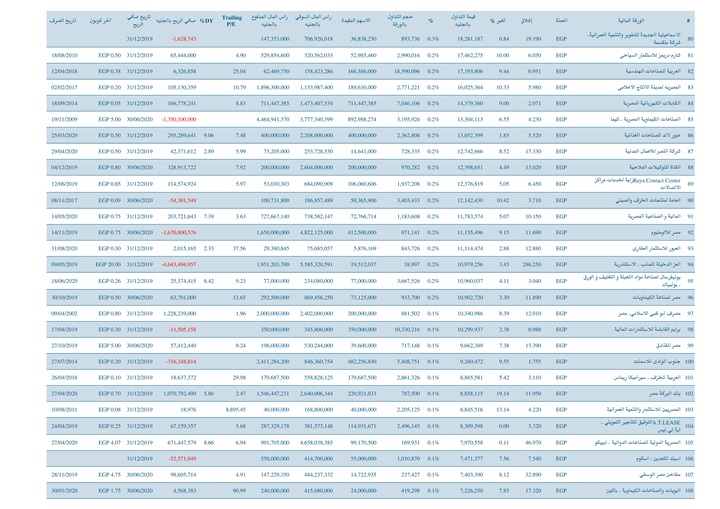720x509 pixels.
Task: Click the Trailing P/E value '29.98'
Action: tap(239, 378)
